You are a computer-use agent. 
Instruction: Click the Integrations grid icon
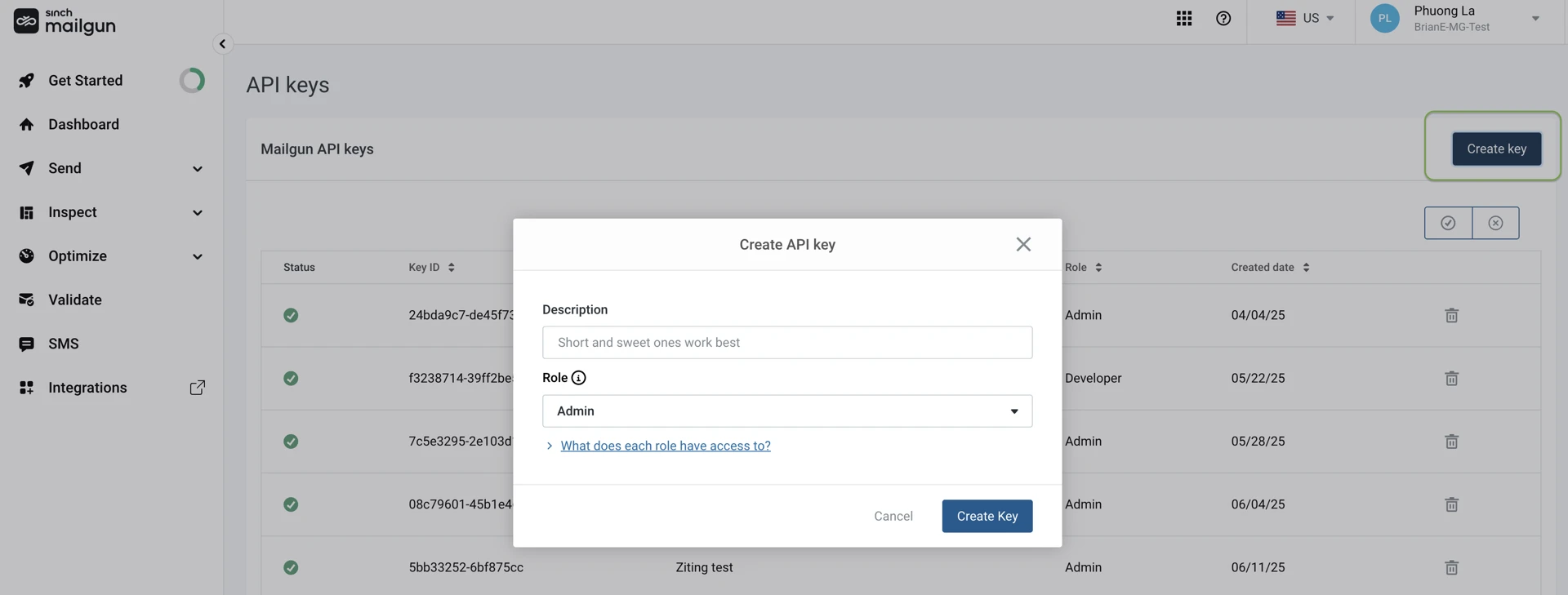point(26,388)
